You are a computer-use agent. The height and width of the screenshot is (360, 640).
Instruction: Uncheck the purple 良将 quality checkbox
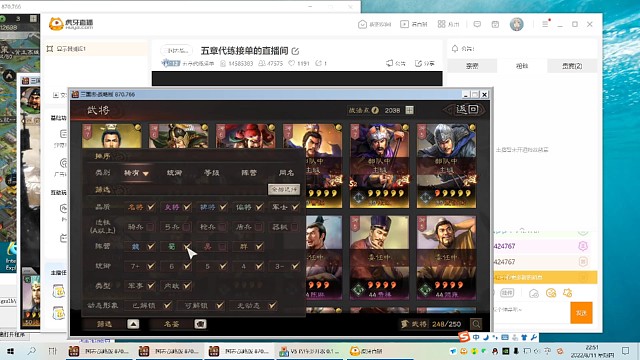[187, 207]
